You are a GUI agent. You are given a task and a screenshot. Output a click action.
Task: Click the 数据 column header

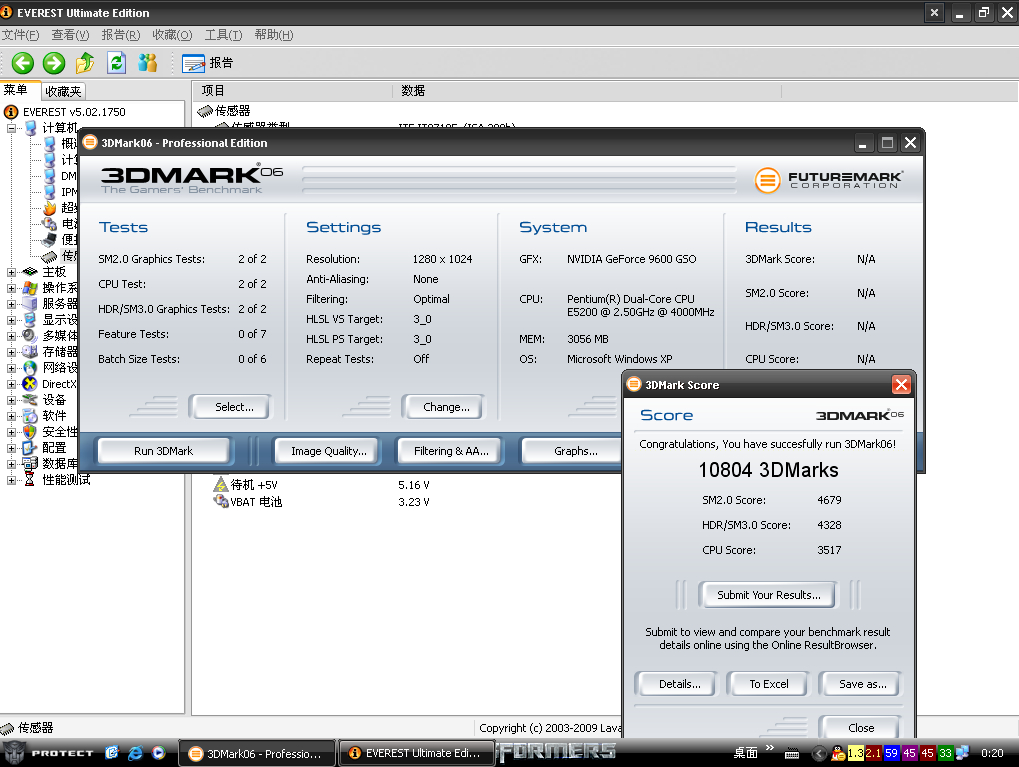[x=587, y=91]
